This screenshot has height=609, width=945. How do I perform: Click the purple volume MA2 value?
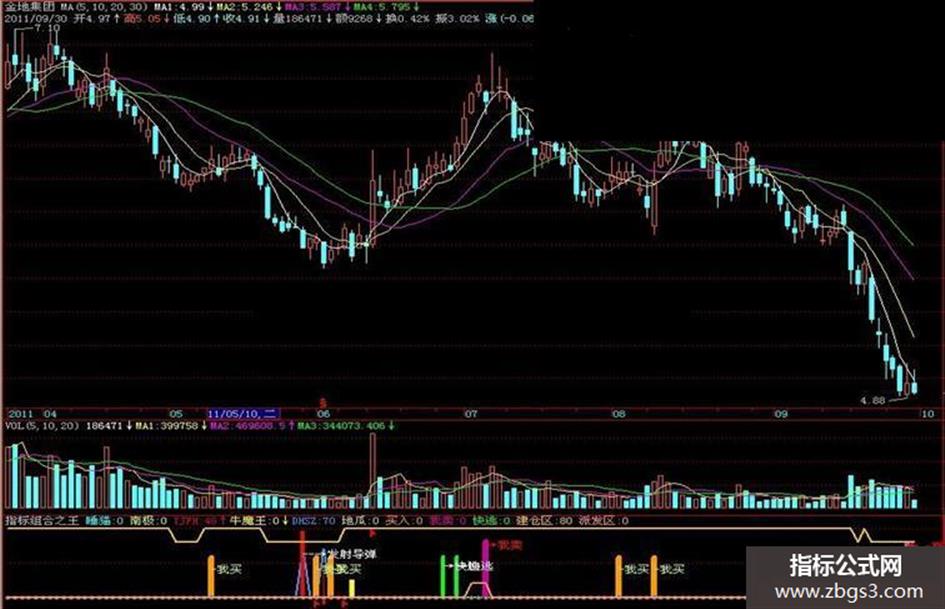click(x=248, y=426)
